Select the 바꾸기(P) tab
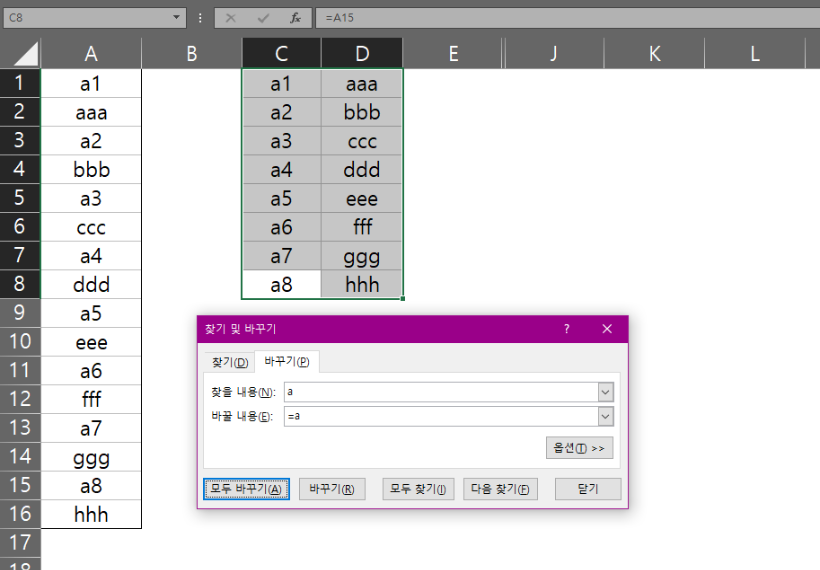The height and width of the screenshot is (570, 820). point(287,361)
